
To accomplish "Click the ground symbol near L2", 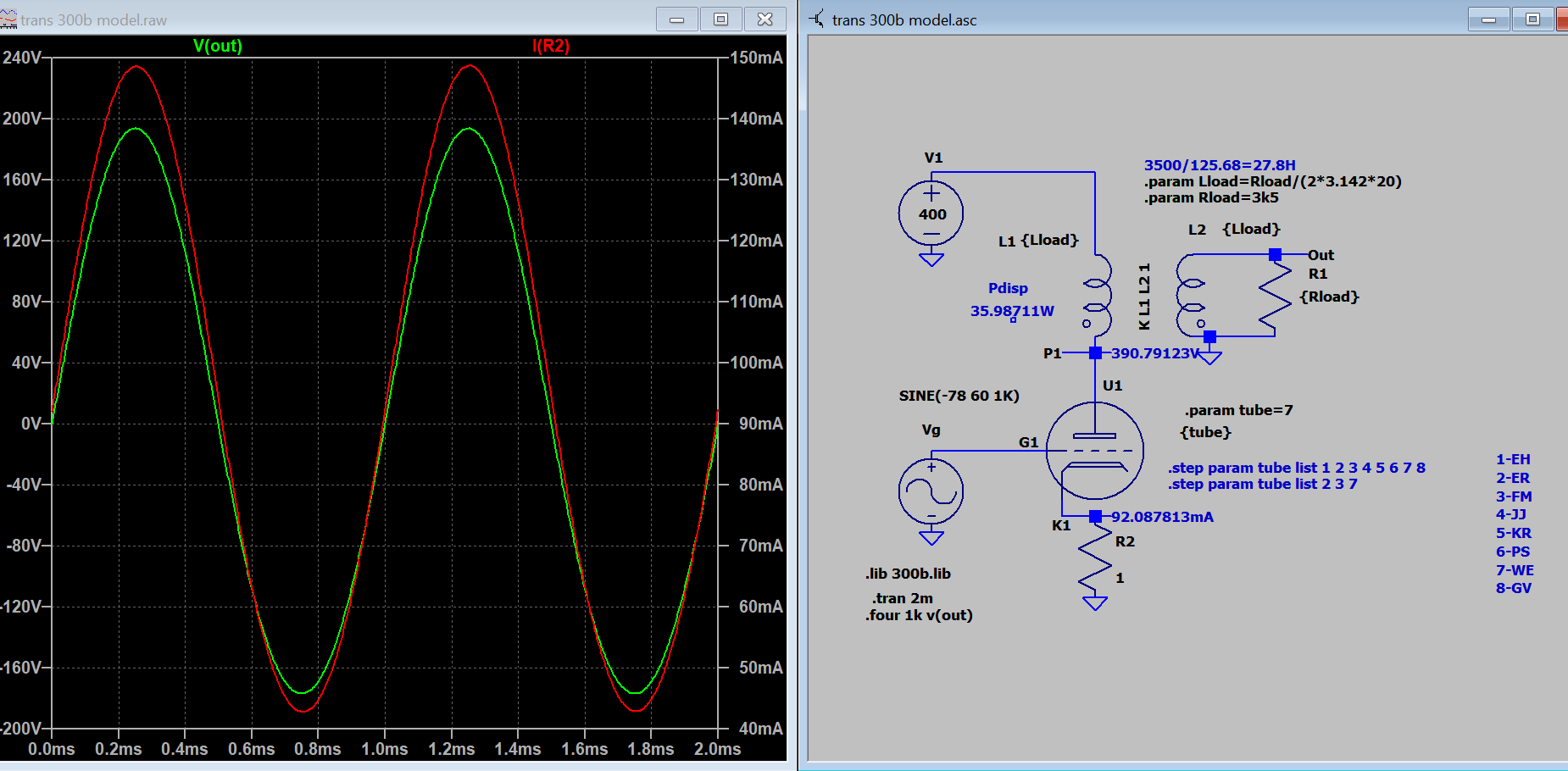I will coord(1210,357).
